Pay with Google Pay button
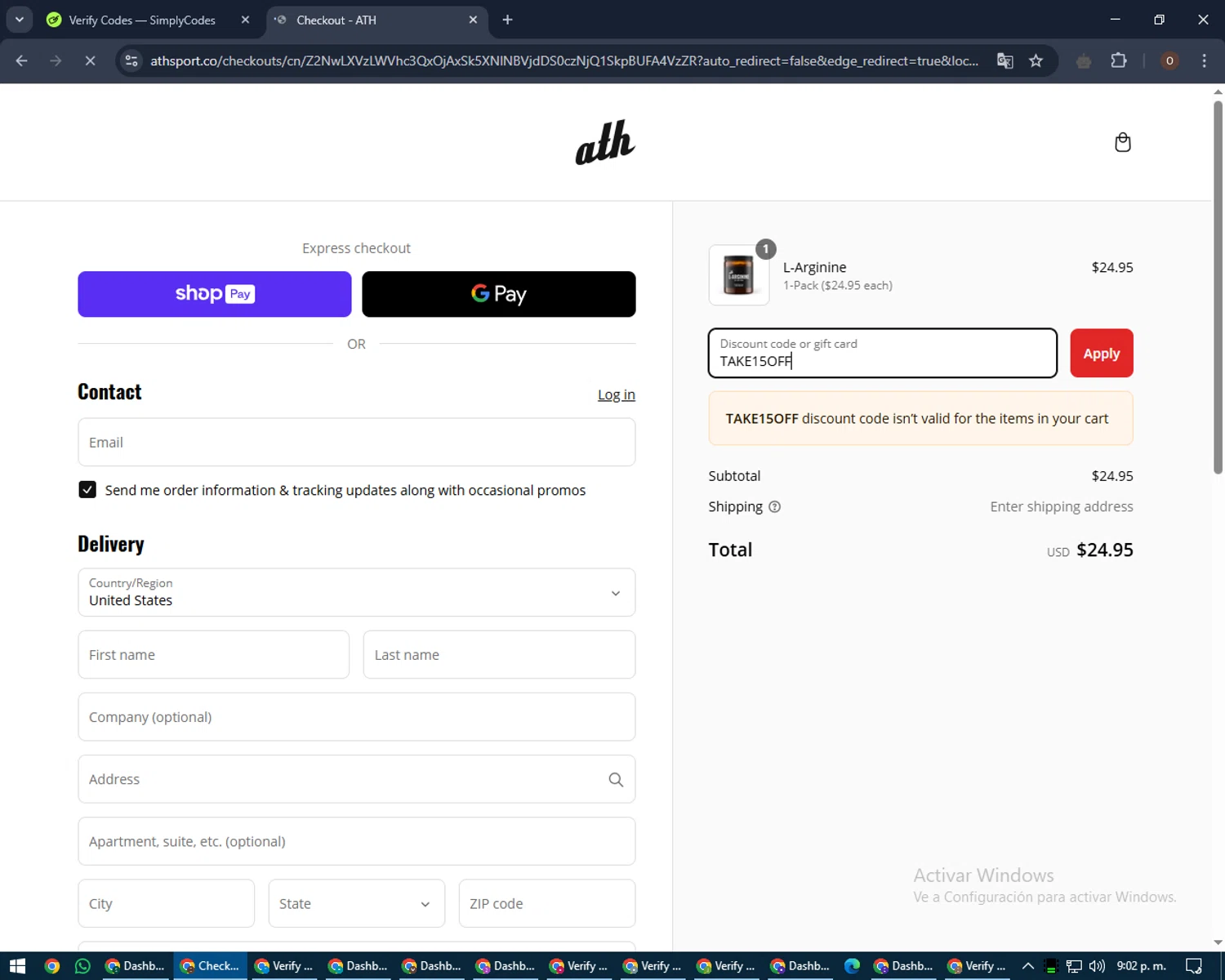 [499, 294]
